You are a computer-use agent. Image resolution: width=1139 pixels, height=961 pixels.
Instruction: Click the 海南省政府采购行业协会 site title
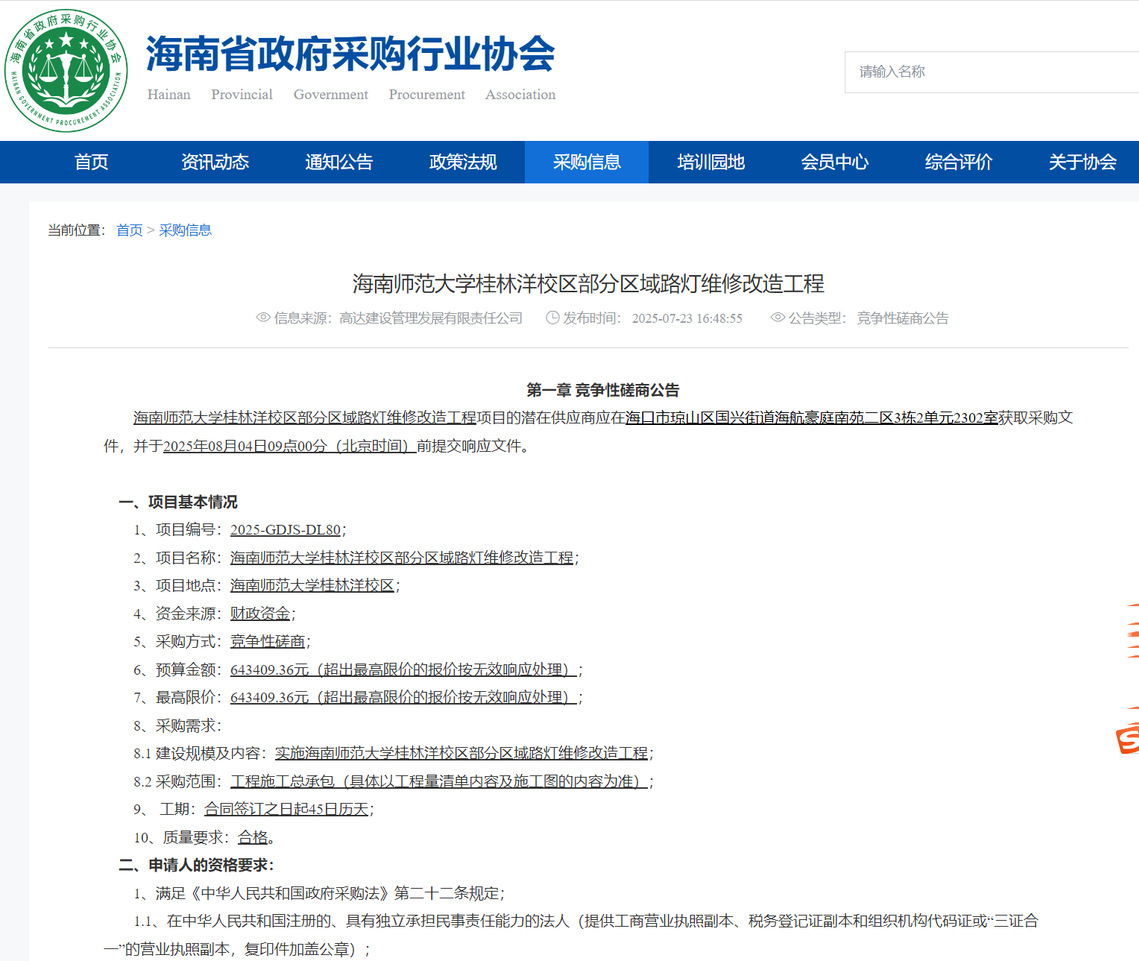(350, 54)
